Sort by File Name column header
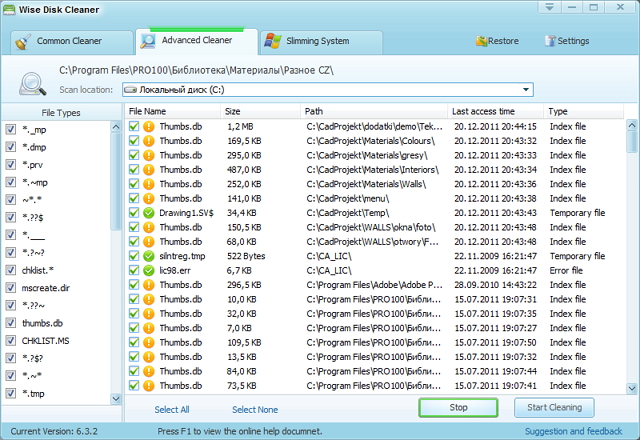 [x=173, y=111]
